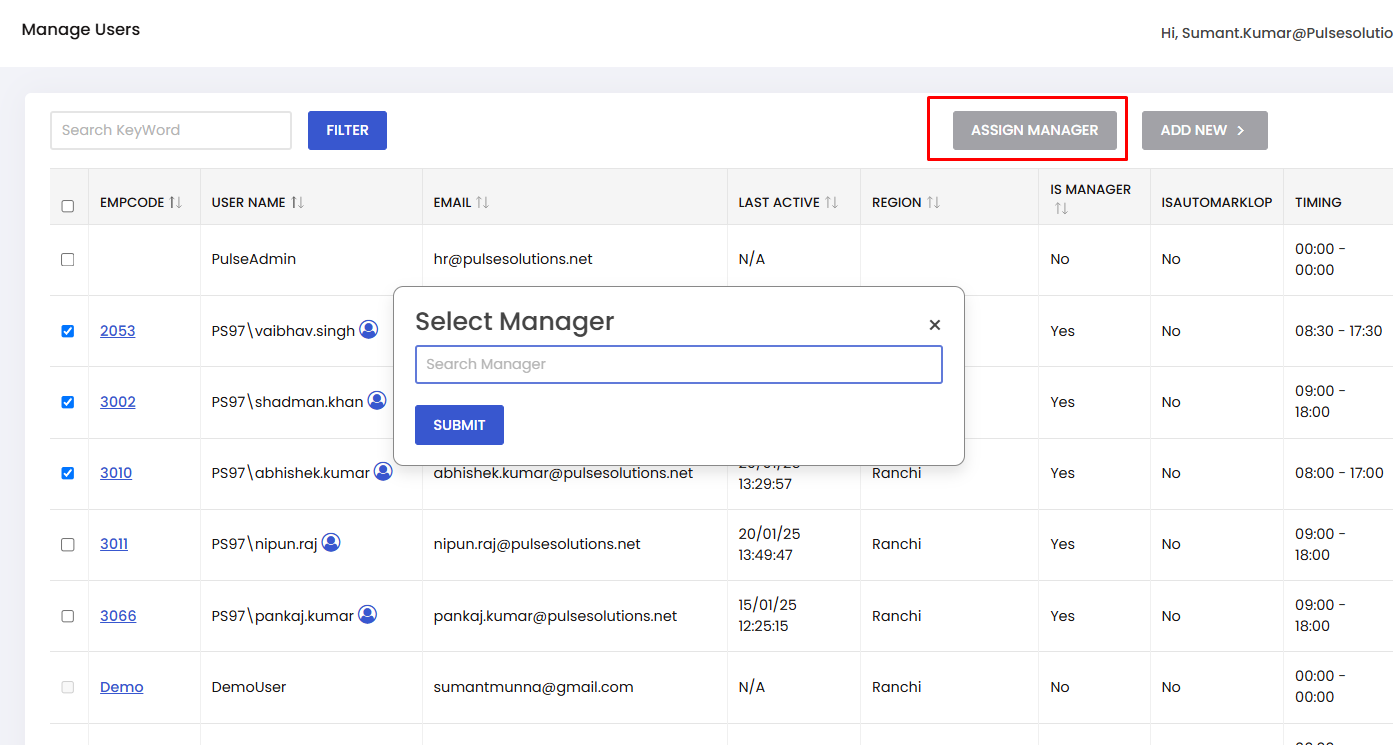Click the ASSIGN MANAGER button
Viewport: 1393px width, 745px height.
click(1034, 130)
